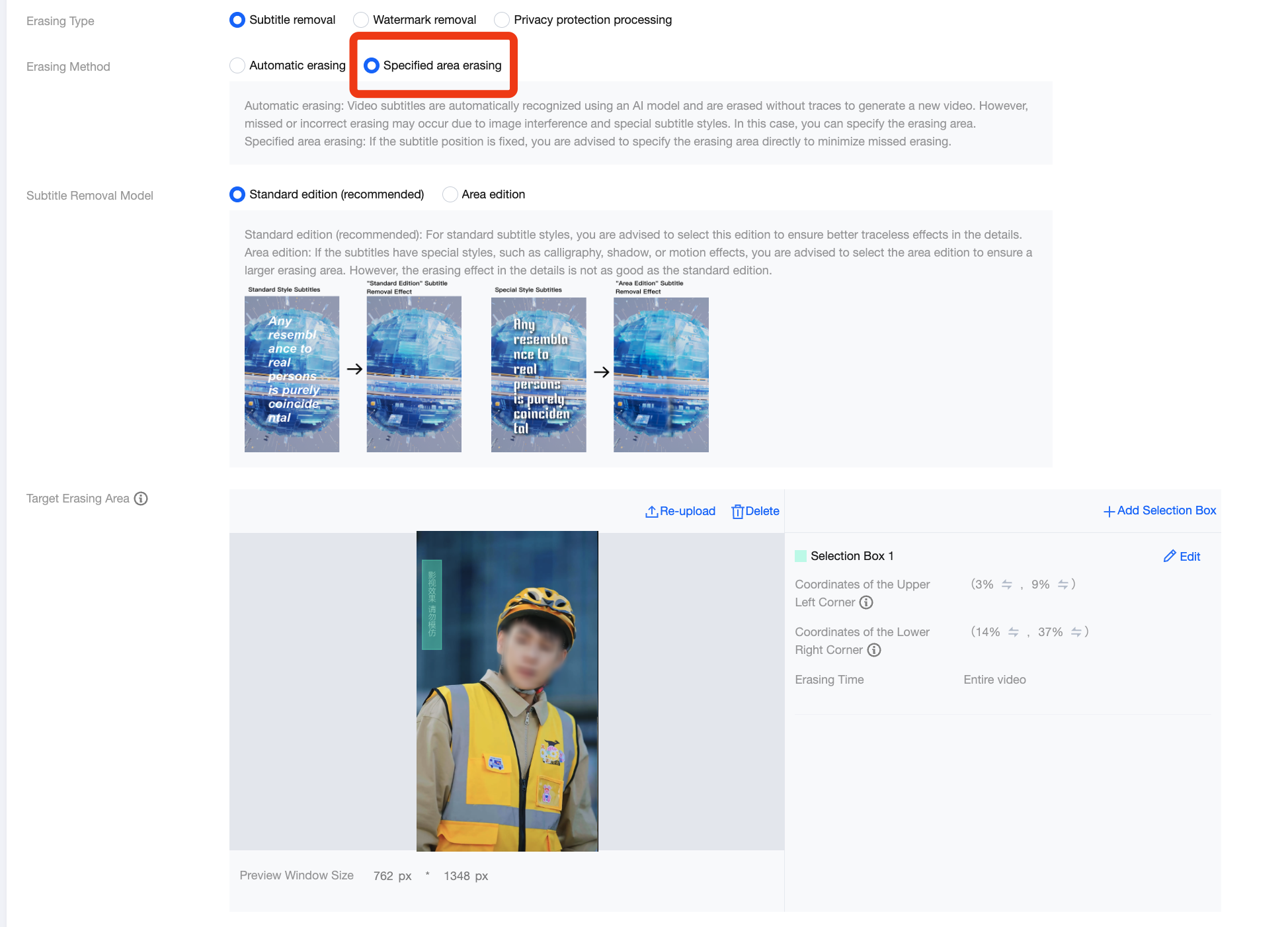The width and height of the screenshot is (1288, 927).
Task: Select Watermark removal erasing type
Action: click(361, 20)
